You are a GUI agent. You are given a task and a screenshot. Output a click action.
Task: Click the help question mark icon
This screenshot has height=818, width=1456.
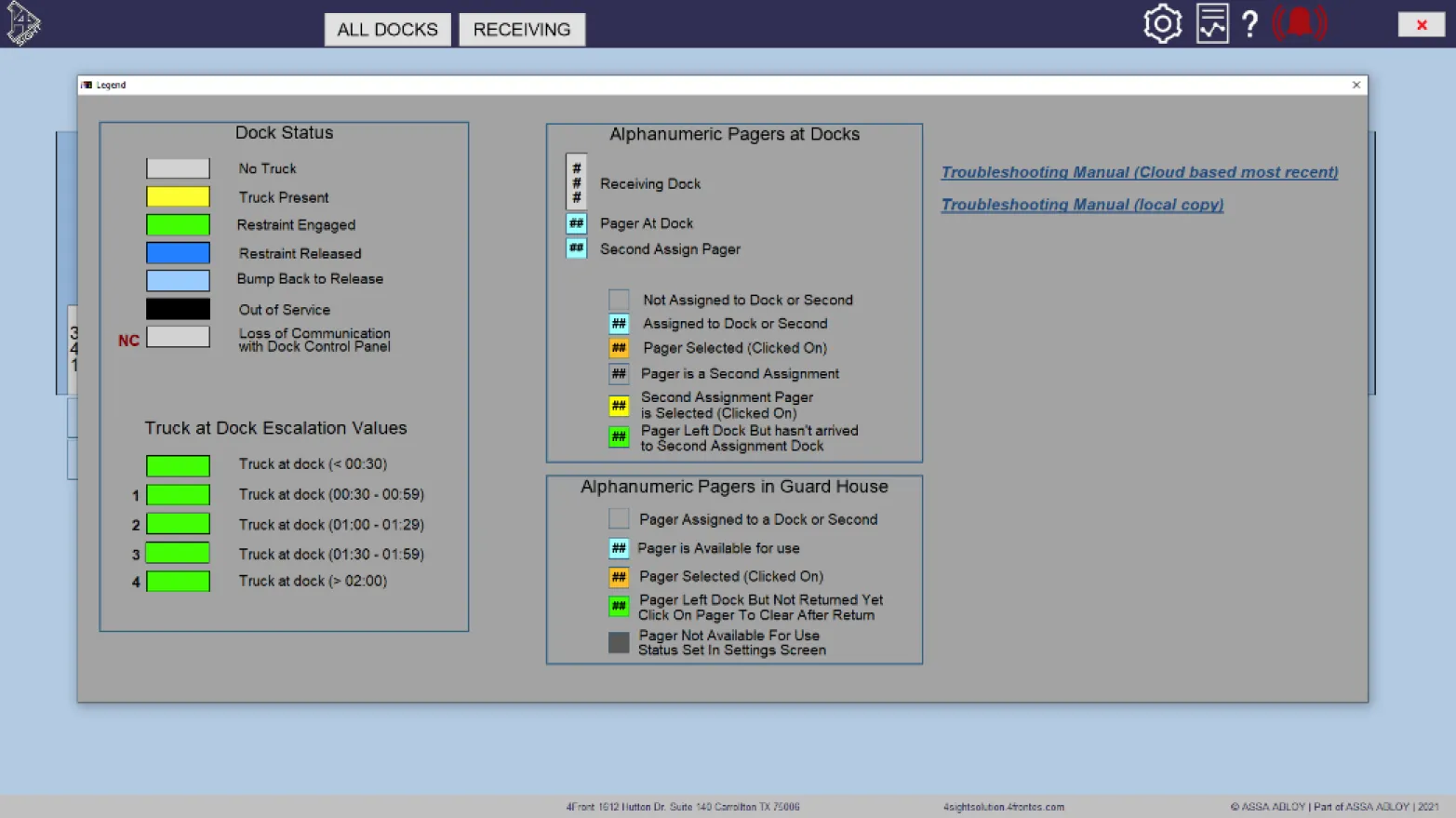(1249, 23)
